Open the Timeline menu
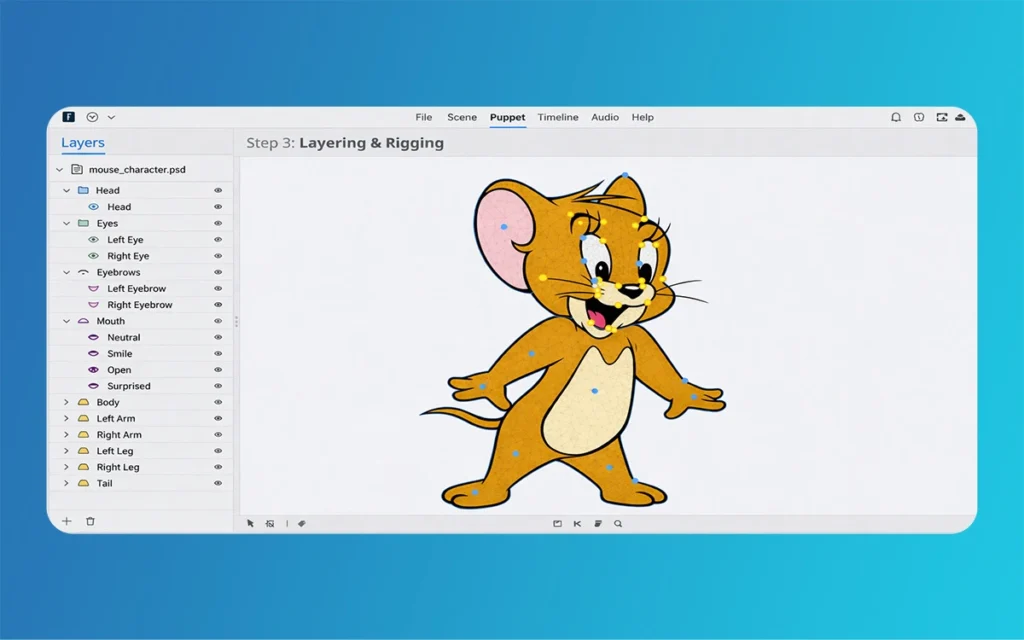The height and width of the screenshot is (640, 1024). (x=558, y=117)
